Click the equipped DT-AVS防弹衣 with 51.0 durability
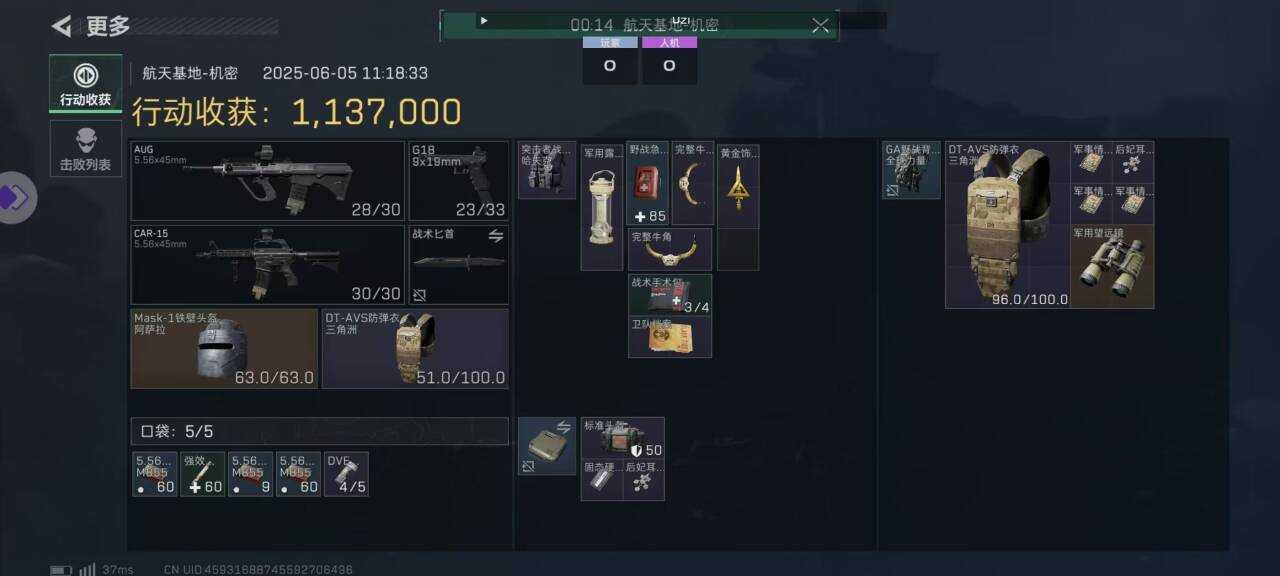Viewport: 1280px width, 576px height. coord(415,348)
